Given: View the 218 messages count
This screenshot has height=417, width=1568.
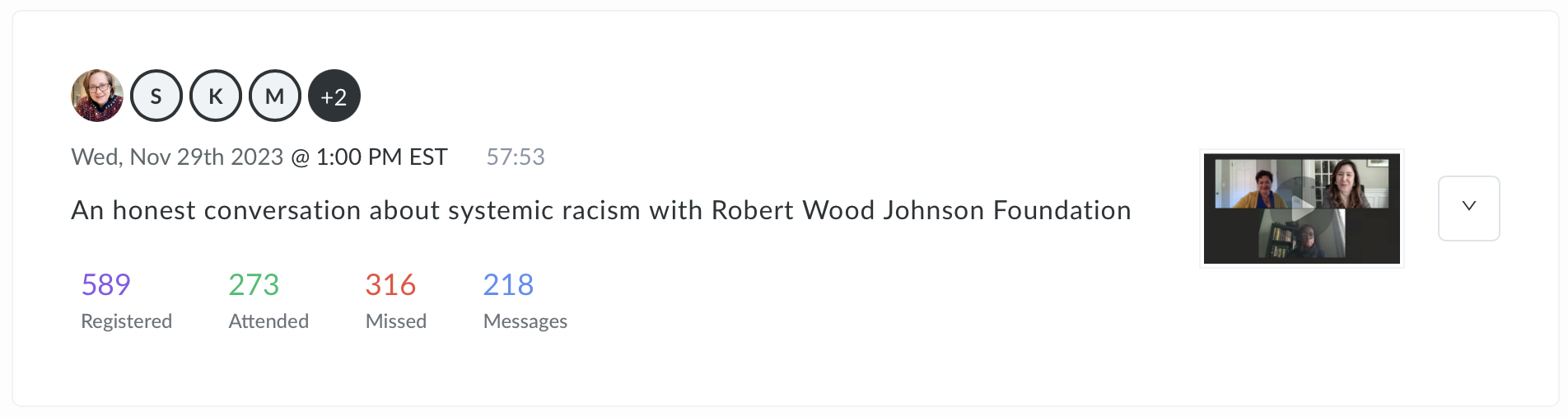Looking at the screenshot, I should (x=508, y=284).
